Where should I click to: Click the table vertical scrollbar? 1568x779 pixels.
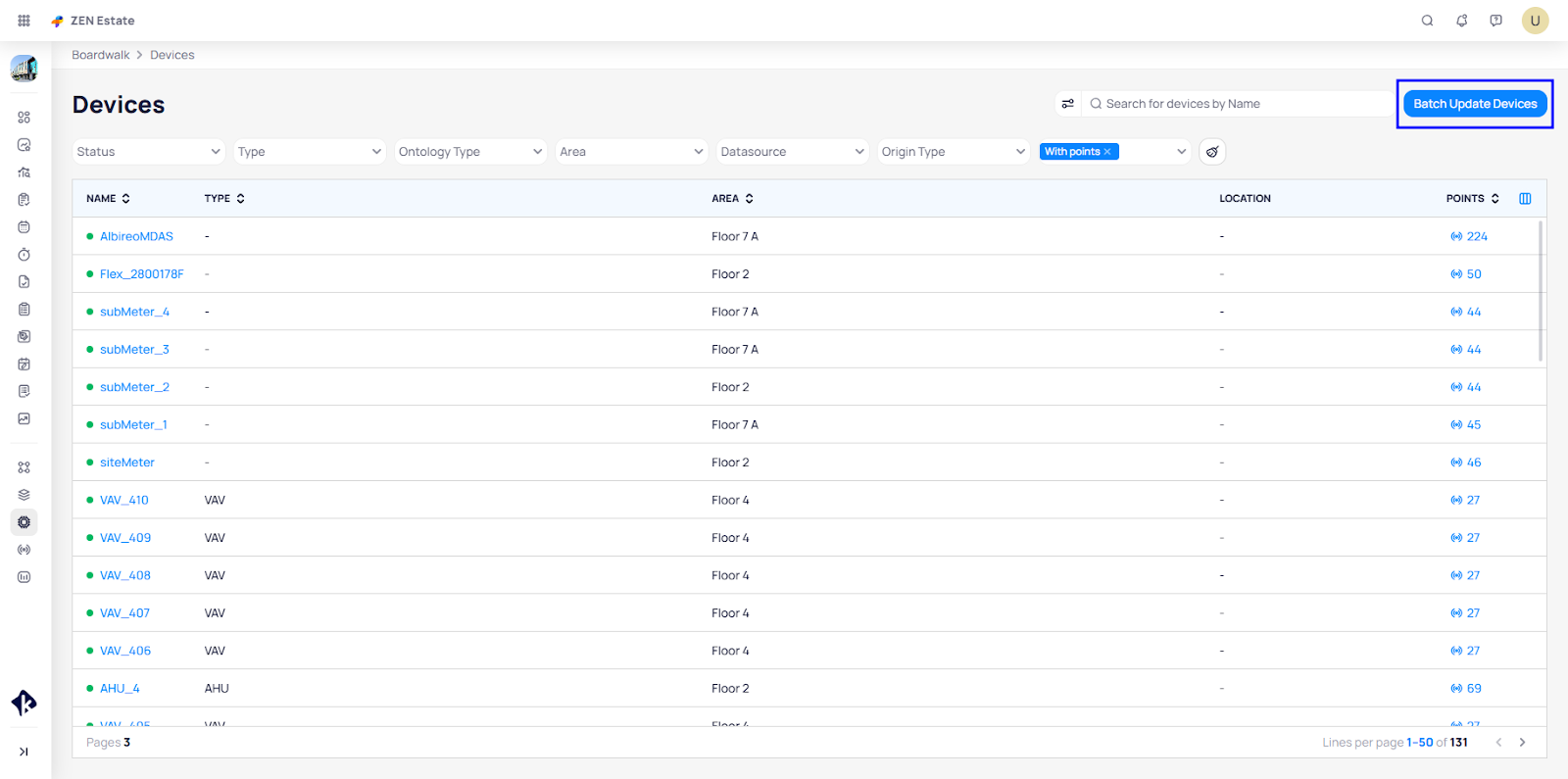(1541, 291)
